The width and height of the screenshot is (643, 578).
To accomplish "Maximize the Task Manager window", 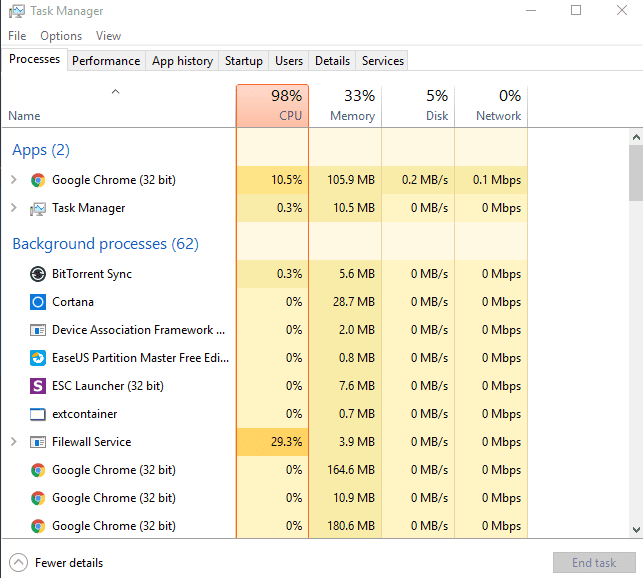I will tap(576, 10).
